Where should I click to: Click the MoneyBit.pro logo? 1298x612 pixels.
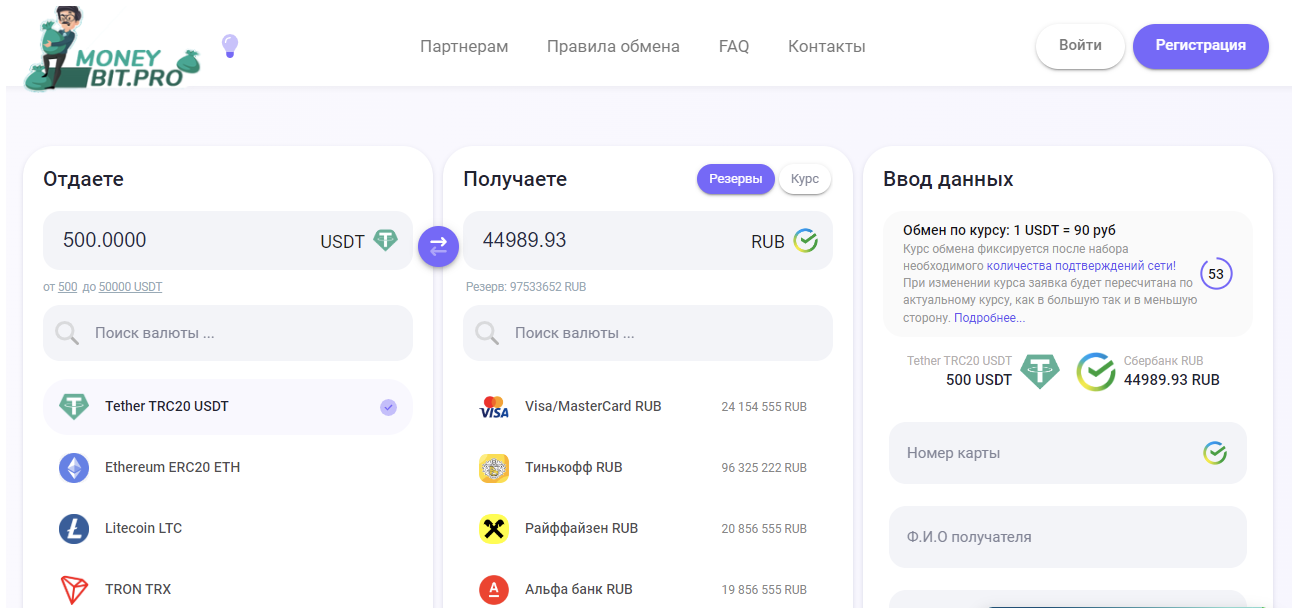point(112,49)
